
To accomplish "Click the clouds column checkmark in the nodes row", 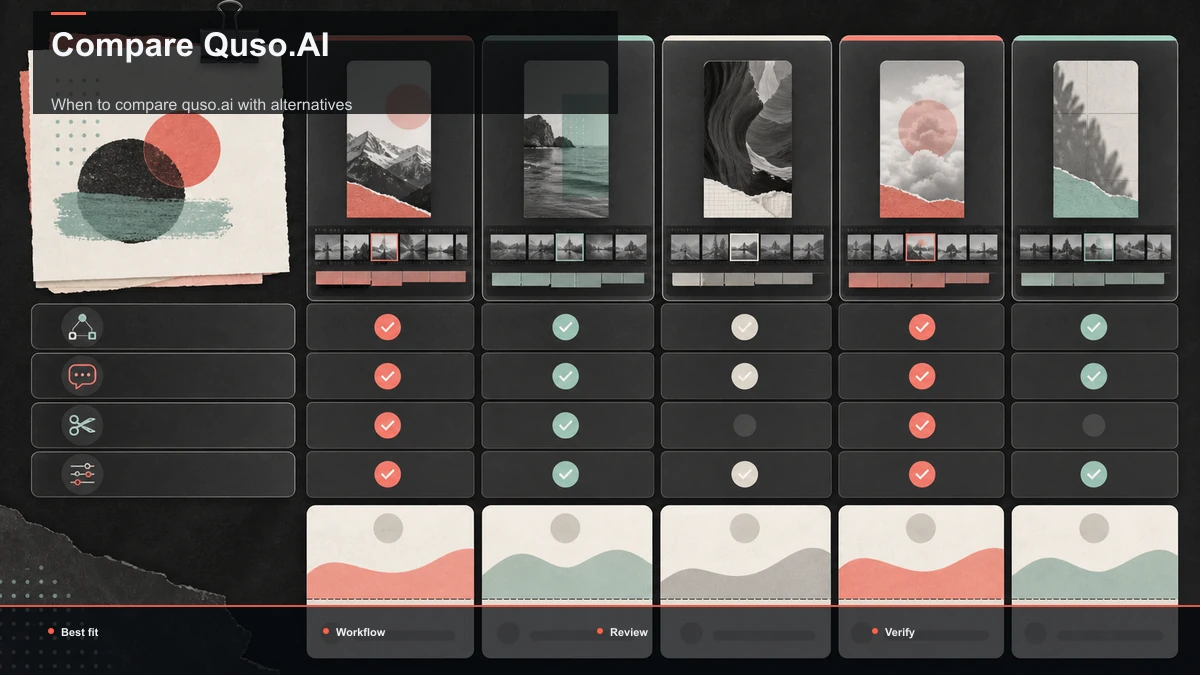I will point(922,327).
